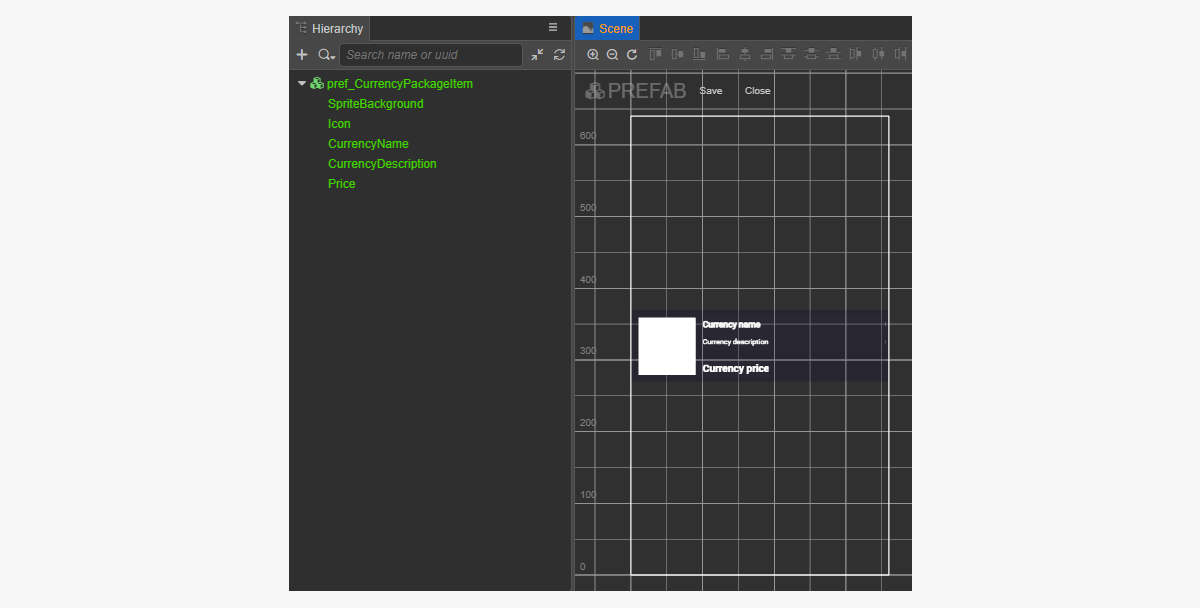Select the CurrencyDescription node
1200x608 pixels.
(x=382, y=164)
